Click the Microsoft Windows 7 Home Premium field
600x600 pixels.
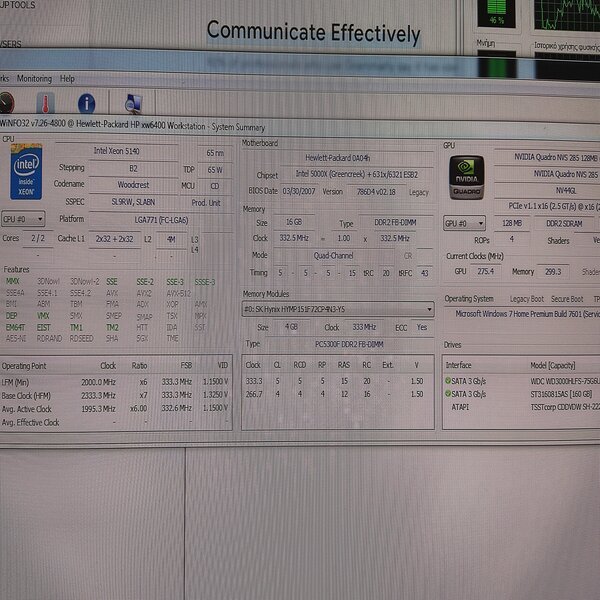pyautogui.click(x=522, y=314)
